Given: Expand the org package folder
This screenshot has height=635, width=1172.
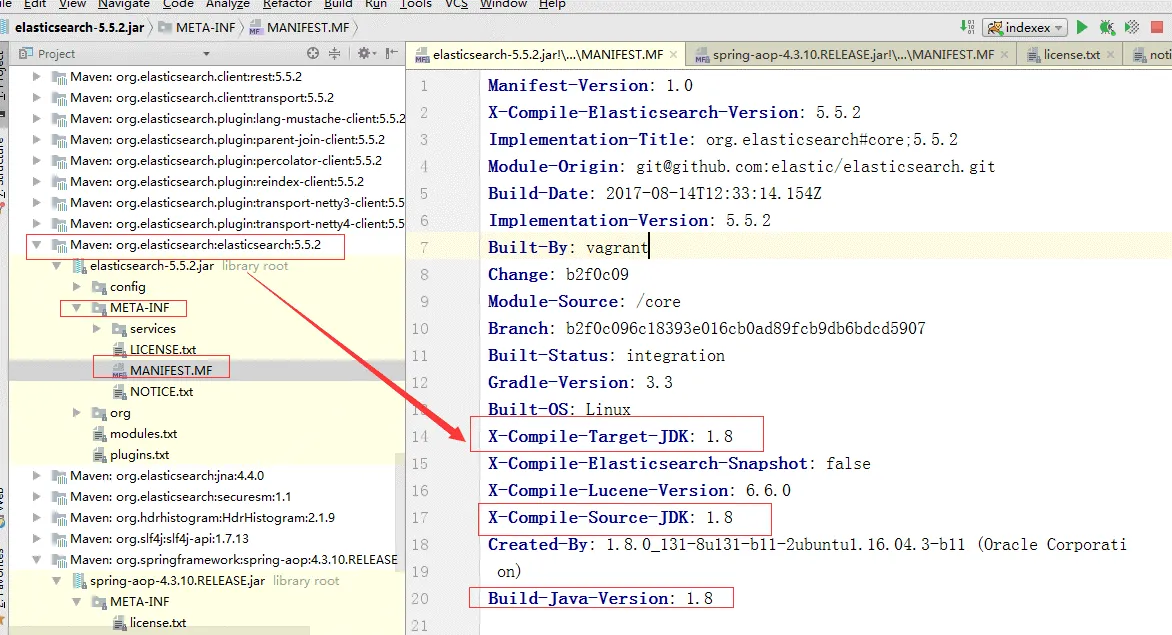Looking at the screenshot, I should point(76,412).
